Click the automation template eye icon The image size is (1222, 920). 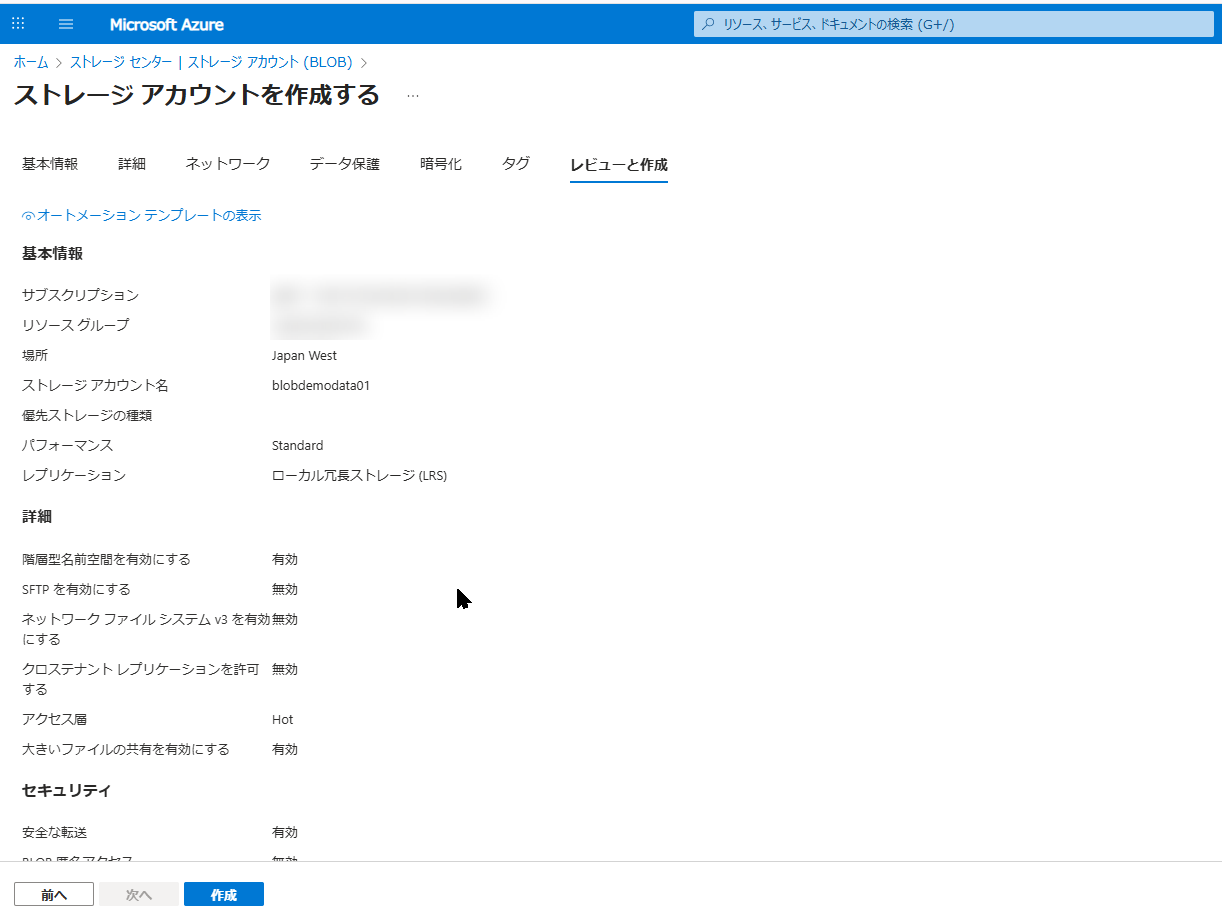coord(28,216)
